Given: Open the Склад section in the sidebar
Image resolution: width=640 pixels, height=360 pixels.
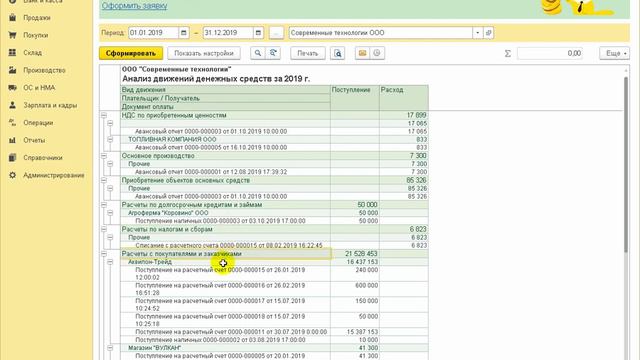Looking at the screenshot, I should (x=32, y=53).
